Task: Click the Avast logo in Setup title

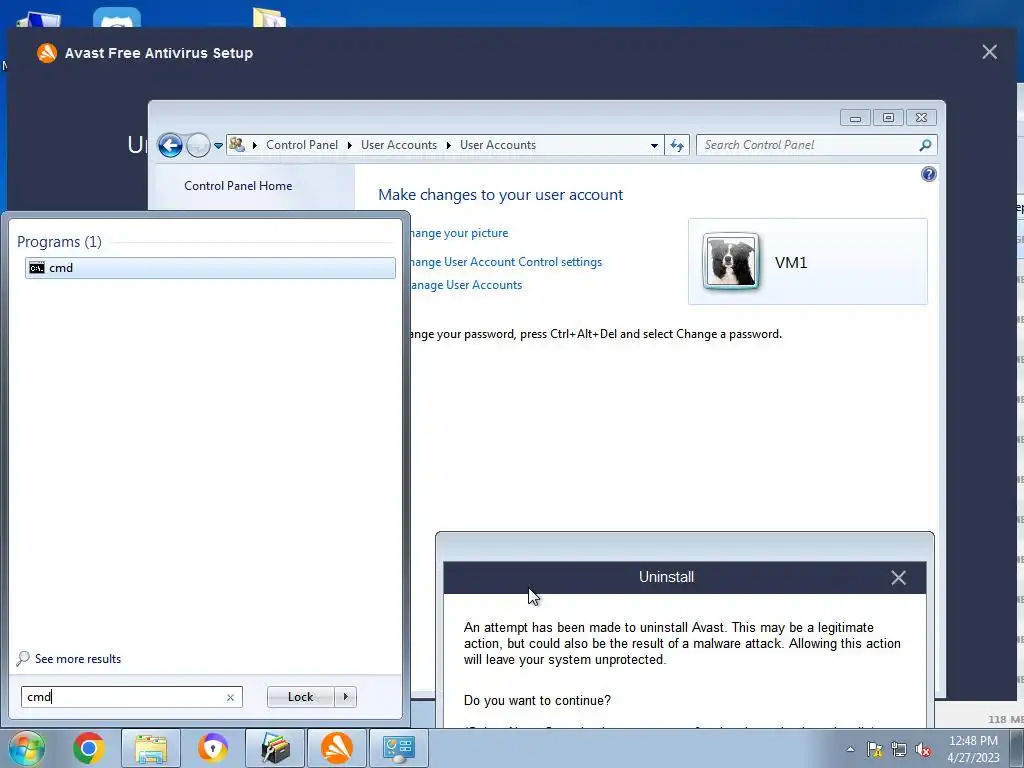Action: point(47,53)
